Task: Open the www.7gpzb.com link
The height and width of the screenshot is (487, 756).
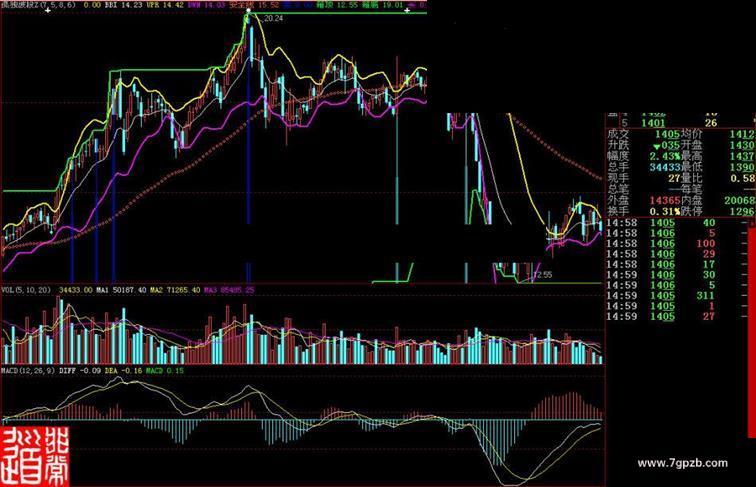Action: 683,463
